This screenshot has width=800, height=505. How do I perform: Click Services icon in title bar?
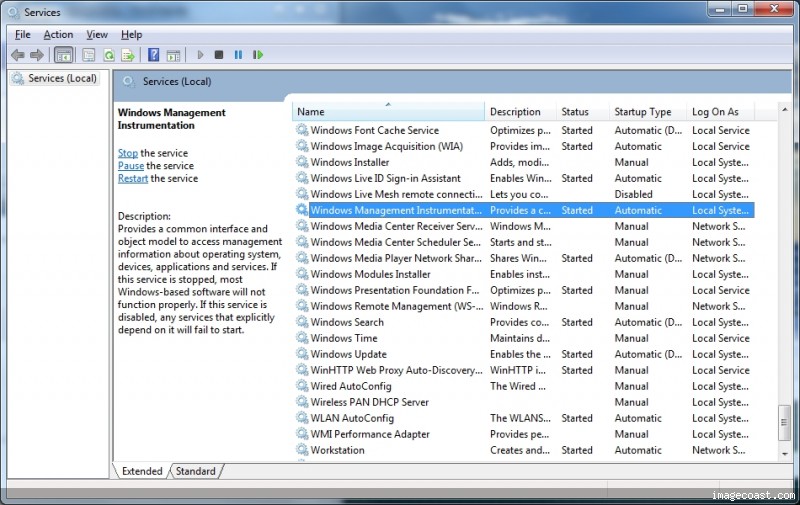14,12
